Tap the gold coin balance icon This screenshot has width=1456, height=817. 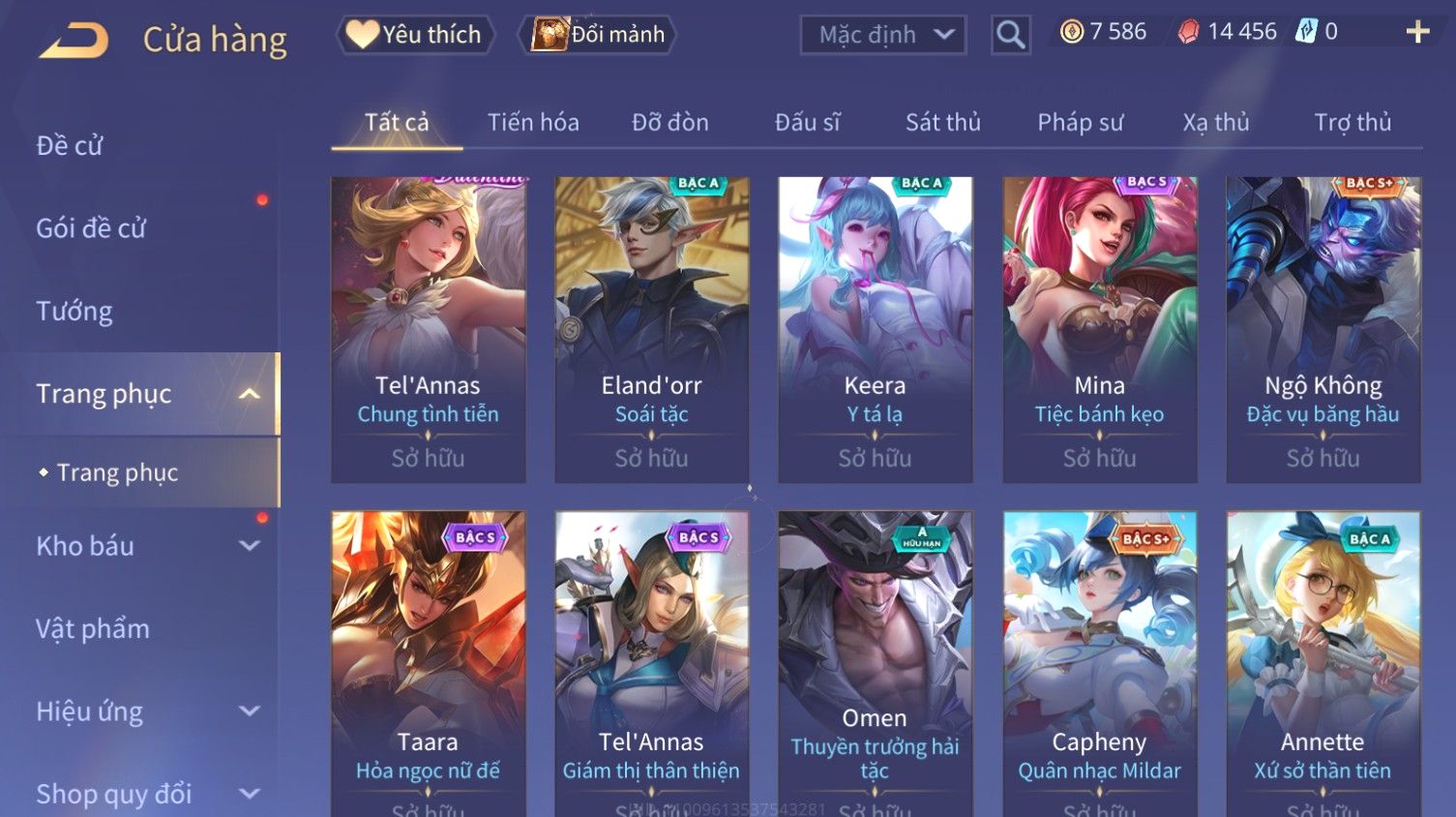pos(1071,32)
